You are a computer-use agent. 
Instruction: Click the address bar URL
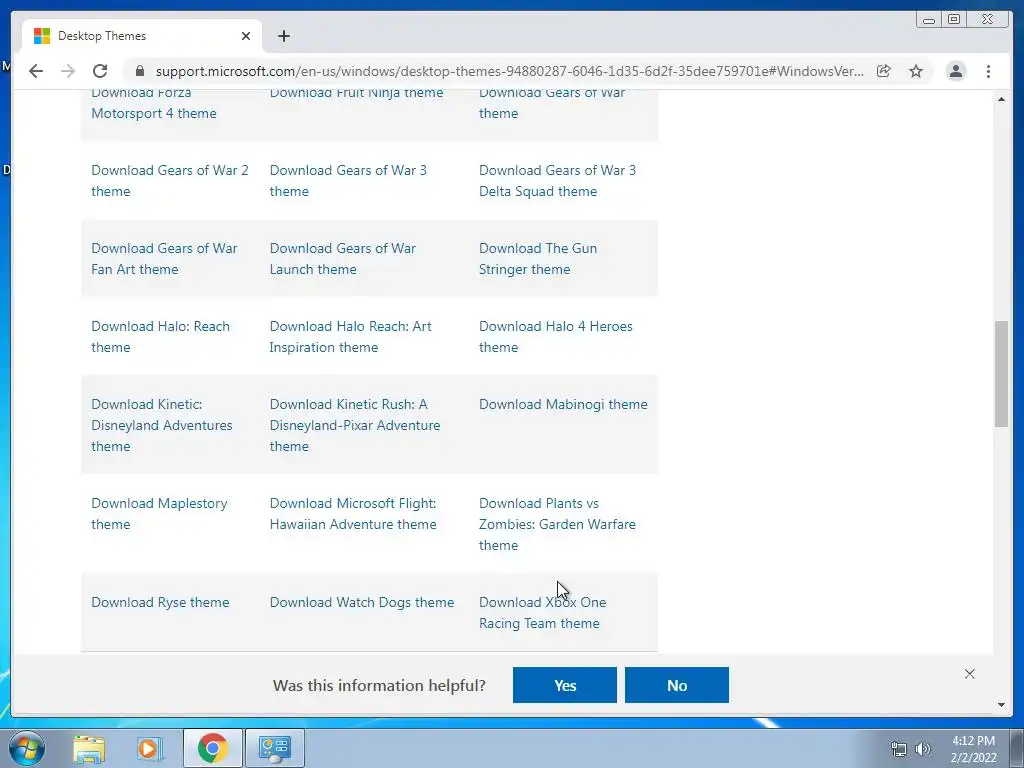pos(509,71)
